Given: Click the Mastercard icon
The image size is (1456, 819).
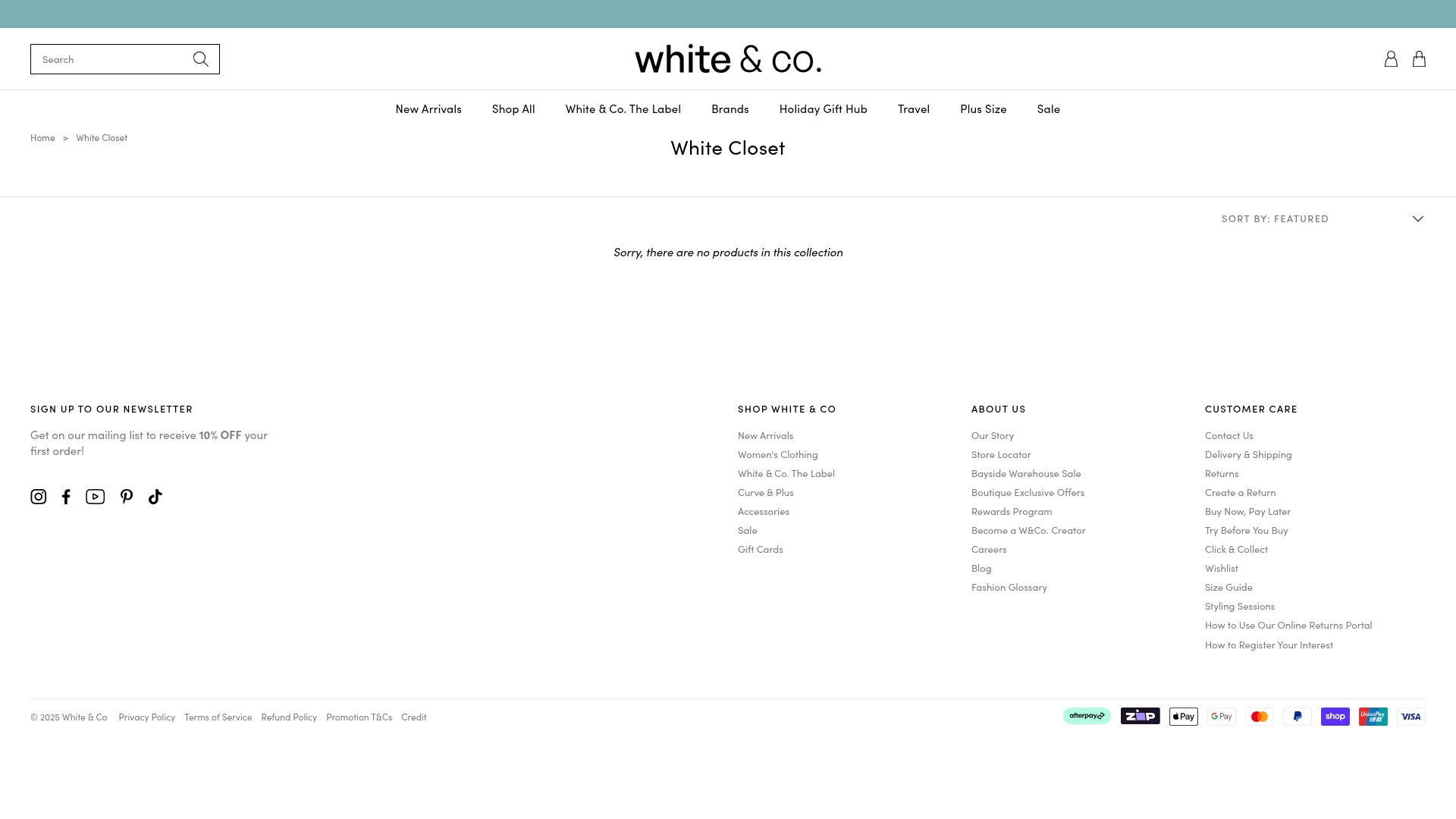Looking at the screenshot, I should coord(1260,717).
